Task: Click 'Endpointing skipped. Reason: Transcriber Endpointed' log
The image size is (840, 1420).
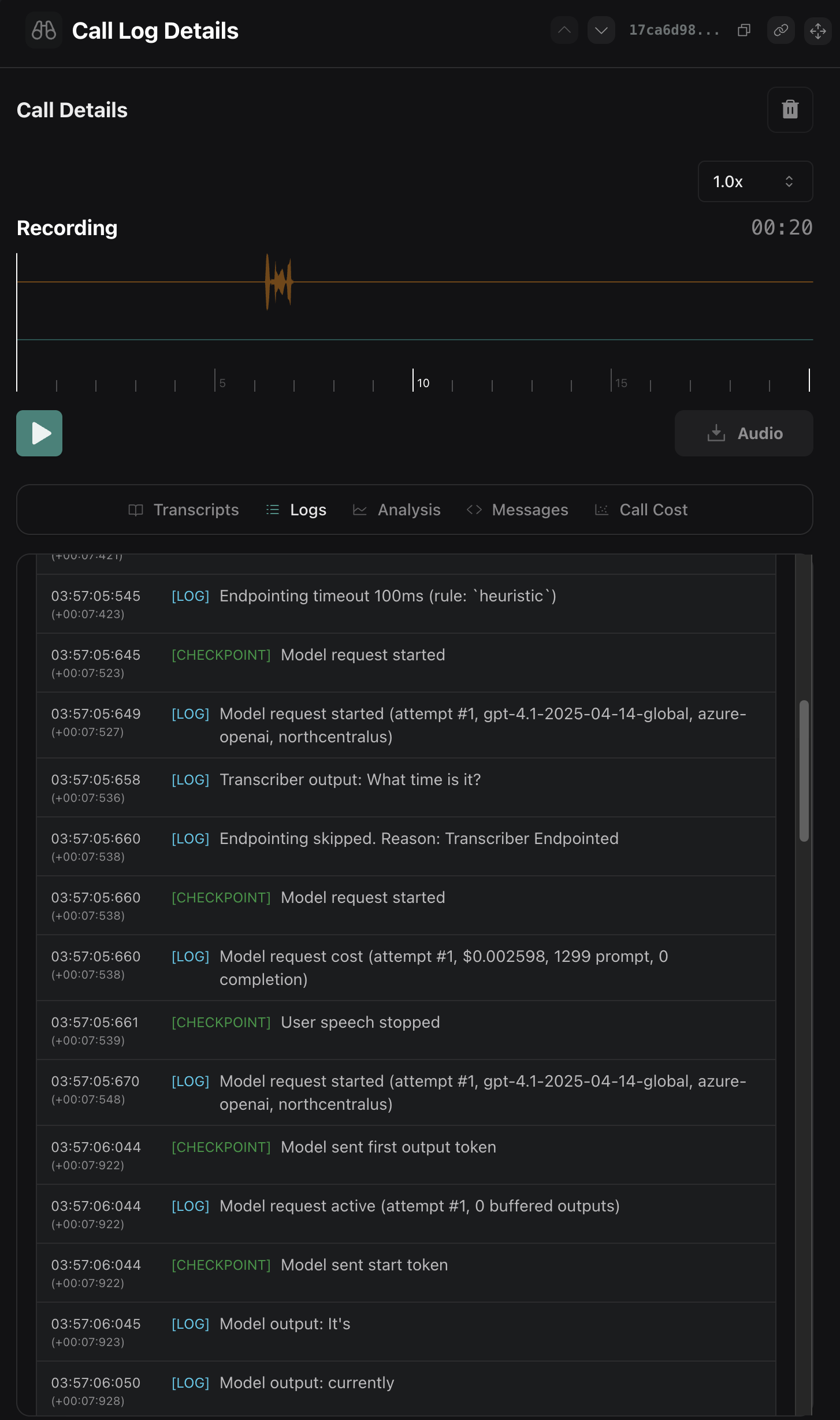Action: tap(406, 846)
